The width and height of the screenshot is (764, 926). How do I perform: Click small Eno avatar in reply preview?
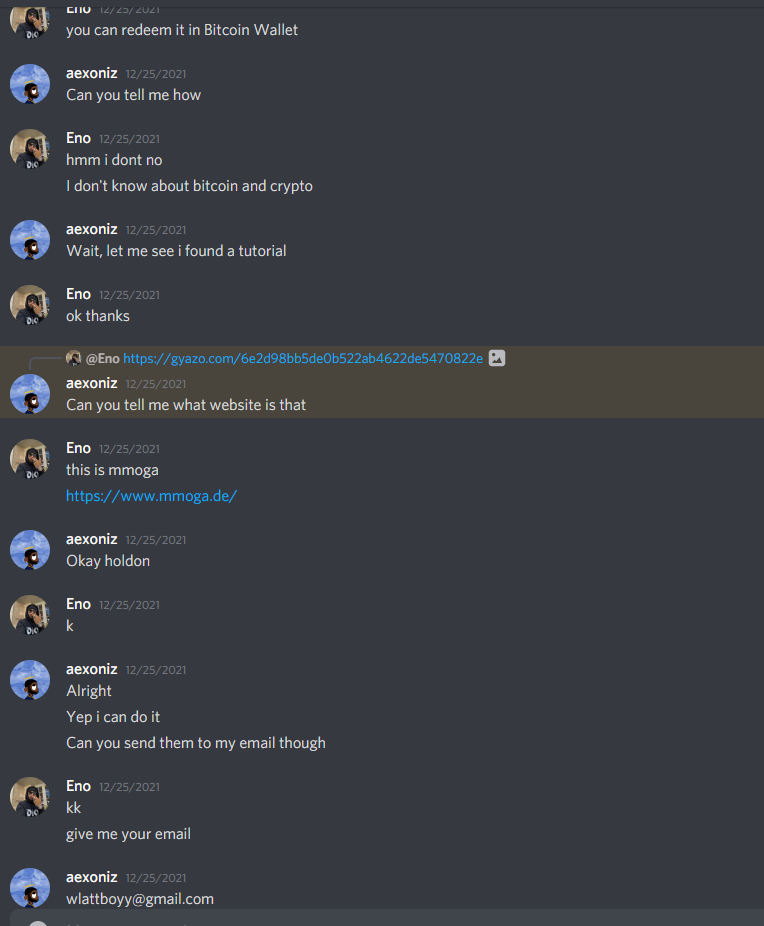coord(74,358)
